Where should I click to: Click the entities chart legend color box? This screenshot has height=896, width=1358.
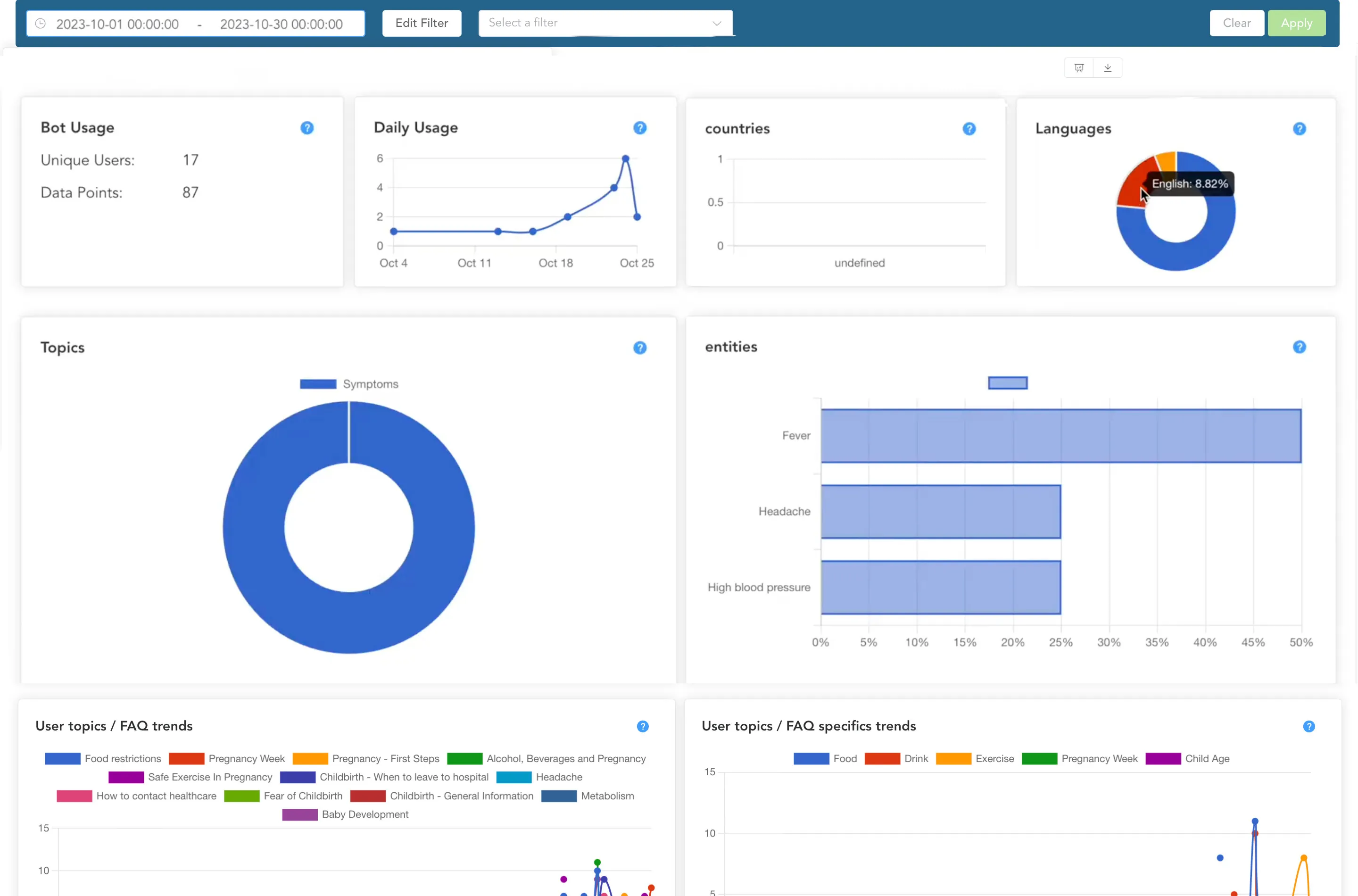[1007, 383]
